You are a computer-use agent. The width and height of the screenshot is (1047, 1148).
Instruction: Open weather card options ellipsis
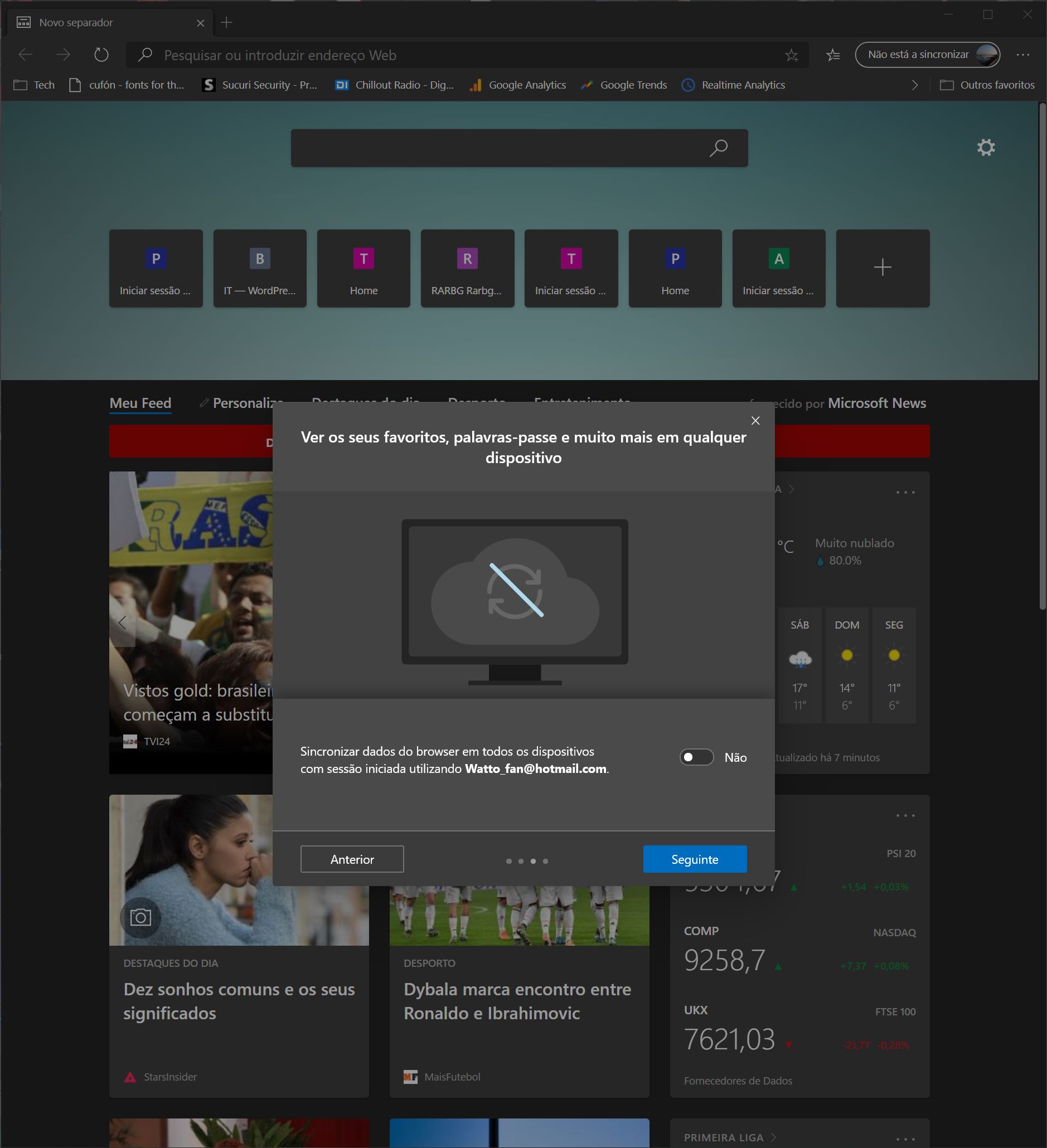click(x=905, y=492)
